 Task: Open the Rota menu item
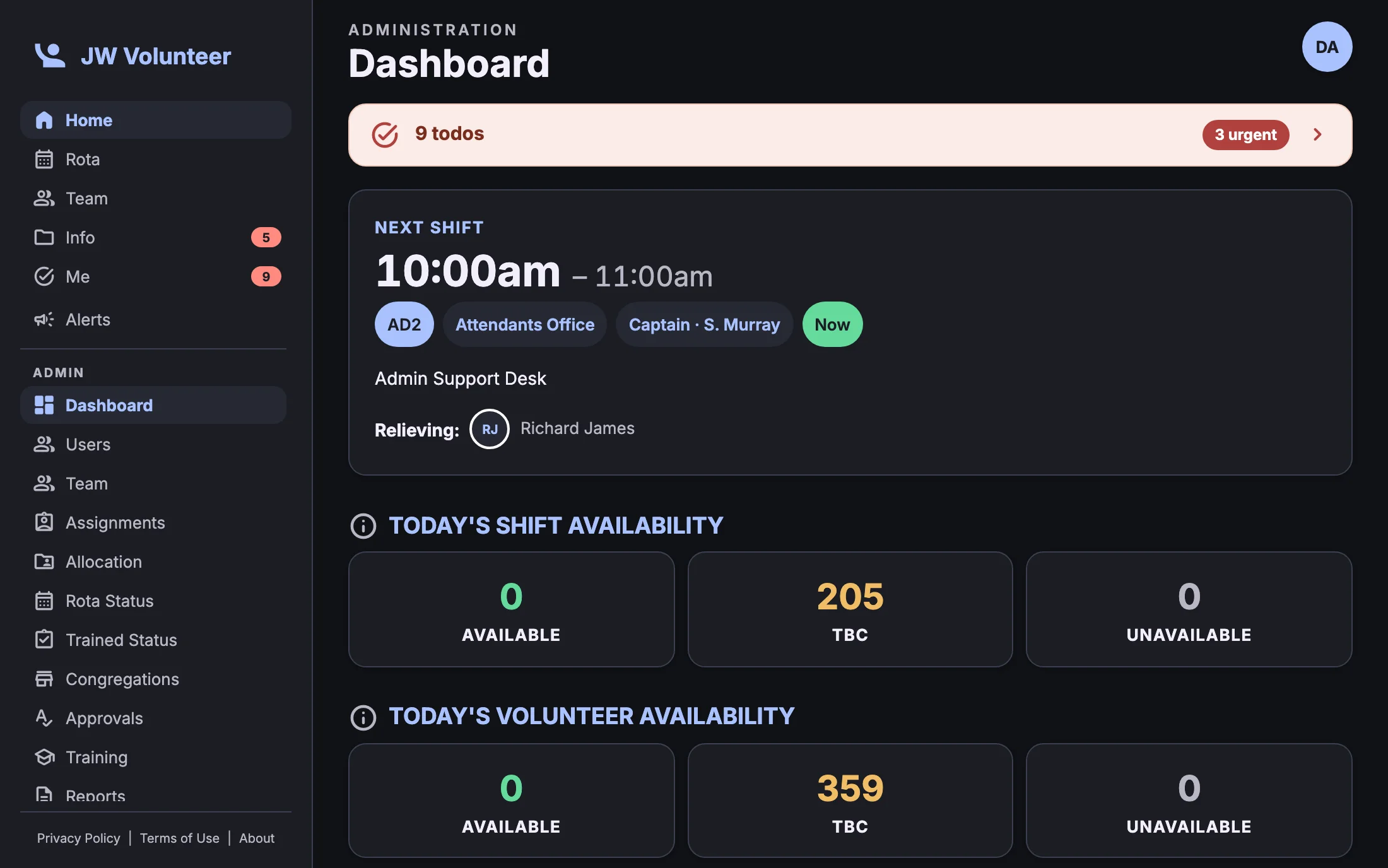[x=156, y=159]
